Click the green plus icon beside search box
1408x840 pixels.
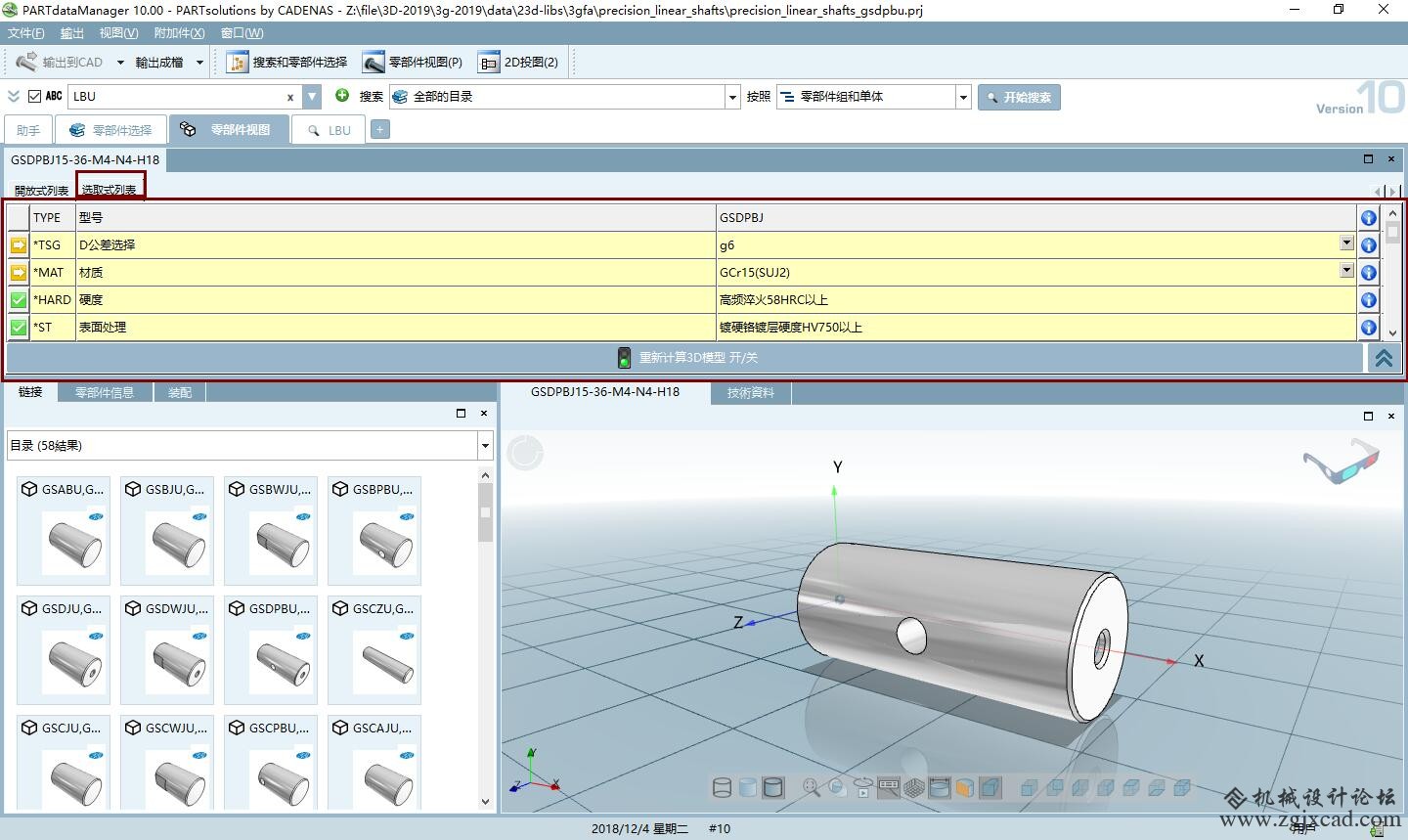342,96
